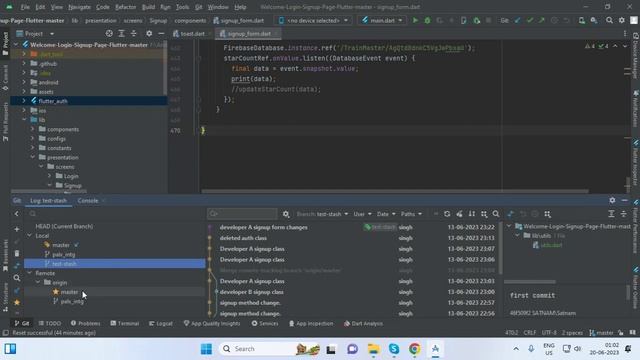The width and height of the screenshot is (640, 360).
Task: Open the Navigate menu
Action: tap(80, 7)
